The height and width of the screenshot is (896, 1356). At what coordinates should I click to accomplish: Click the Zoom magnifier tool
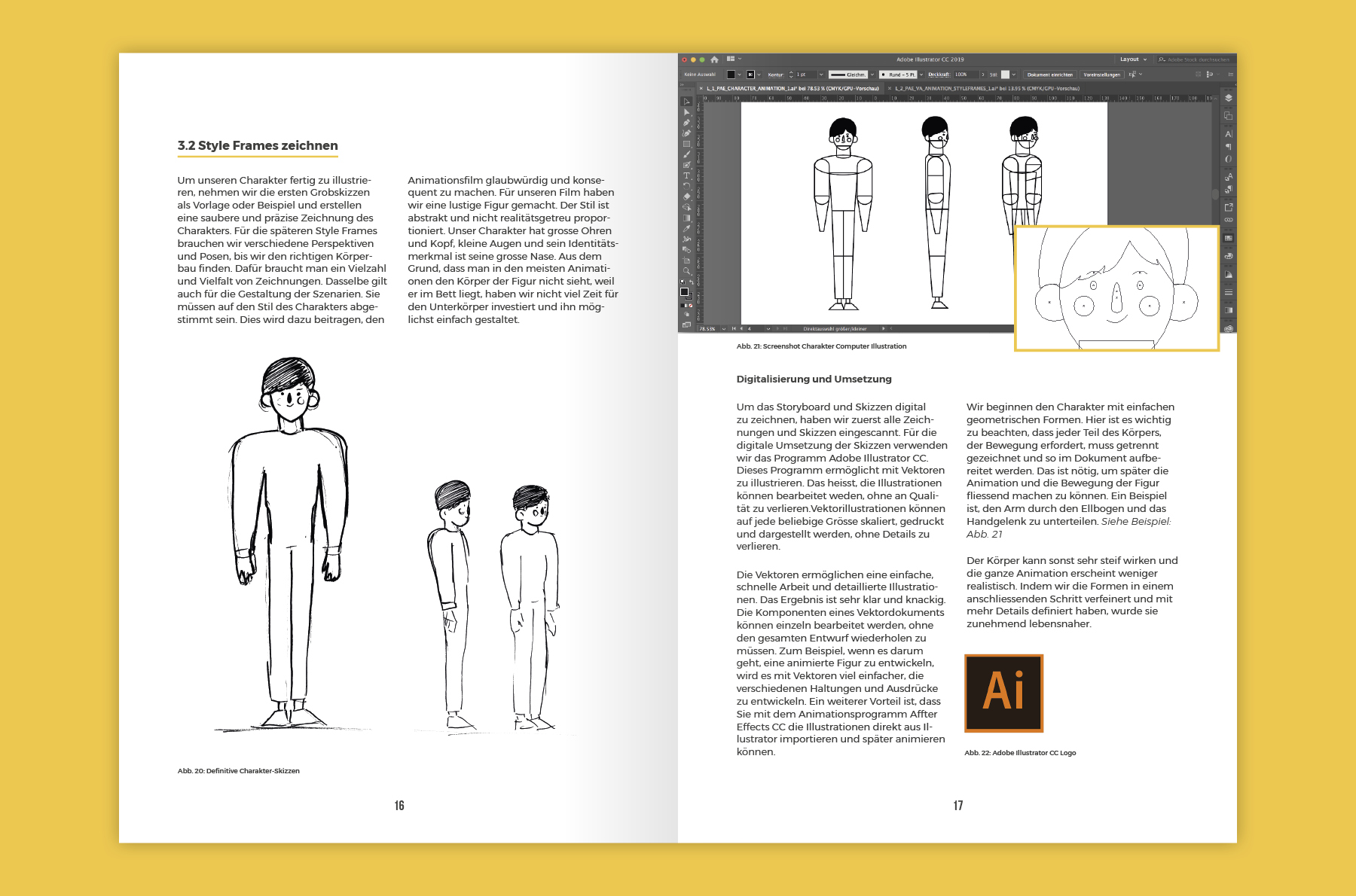click(x=686, y=270)
